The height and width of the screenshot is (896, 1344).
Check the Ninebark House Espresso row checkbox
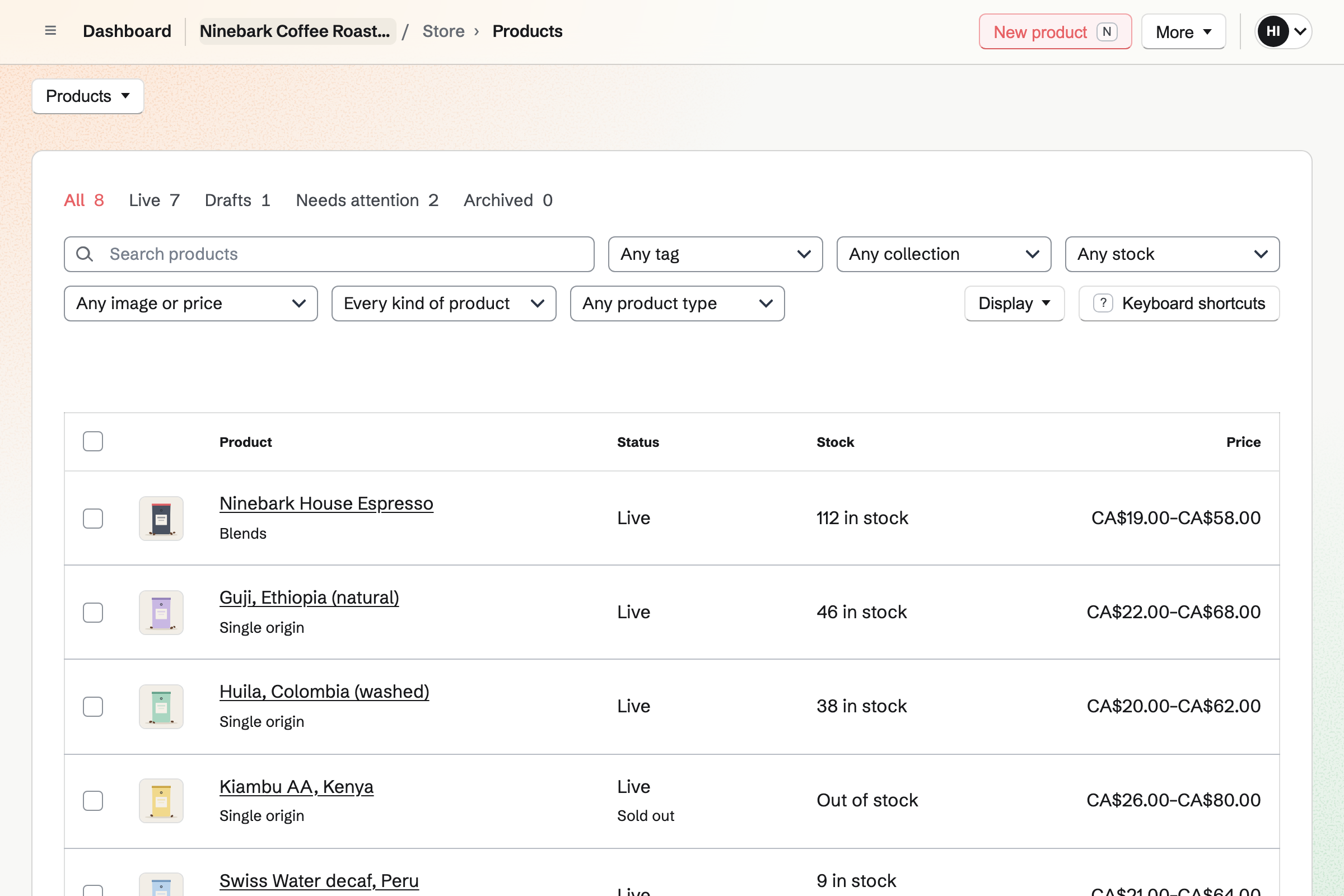[92, 519]
